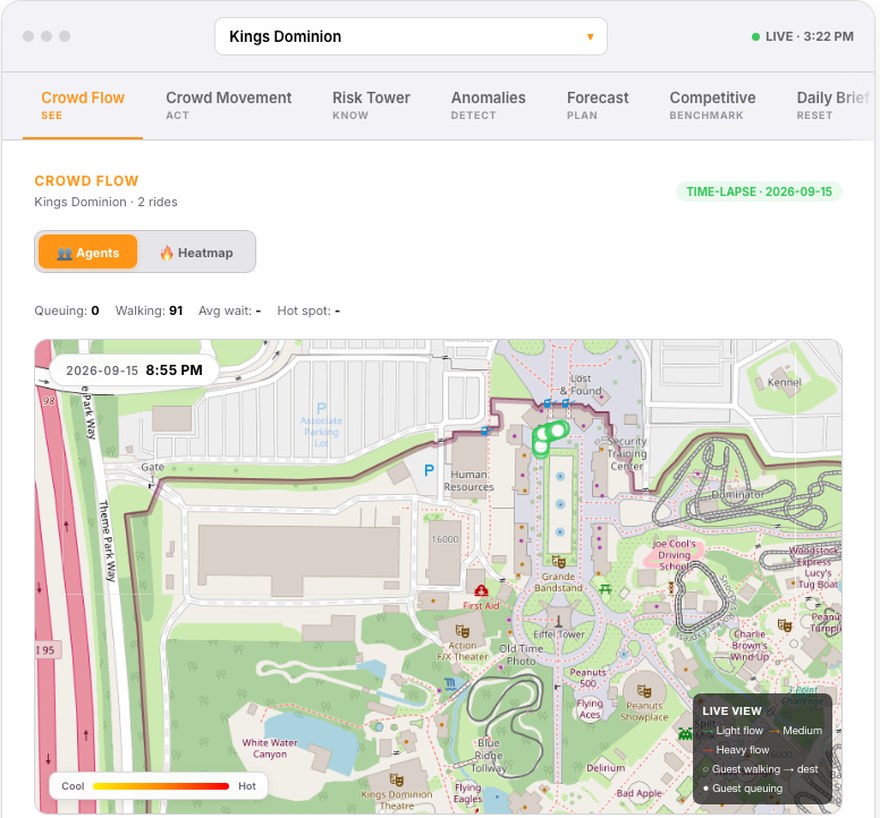Click the Bad Apple label
Image resolution: width=880 pixels, height=818 pixels.
coord(639,793)
